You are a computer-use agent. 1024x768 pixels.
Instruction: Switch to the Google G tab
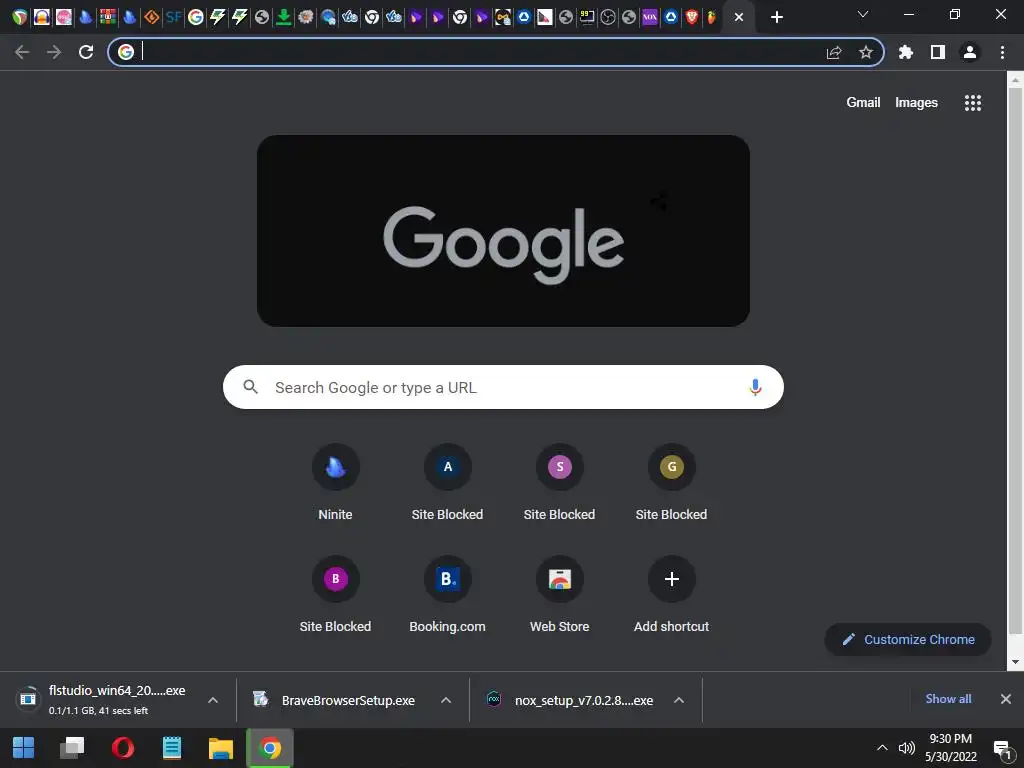[195, 17]
